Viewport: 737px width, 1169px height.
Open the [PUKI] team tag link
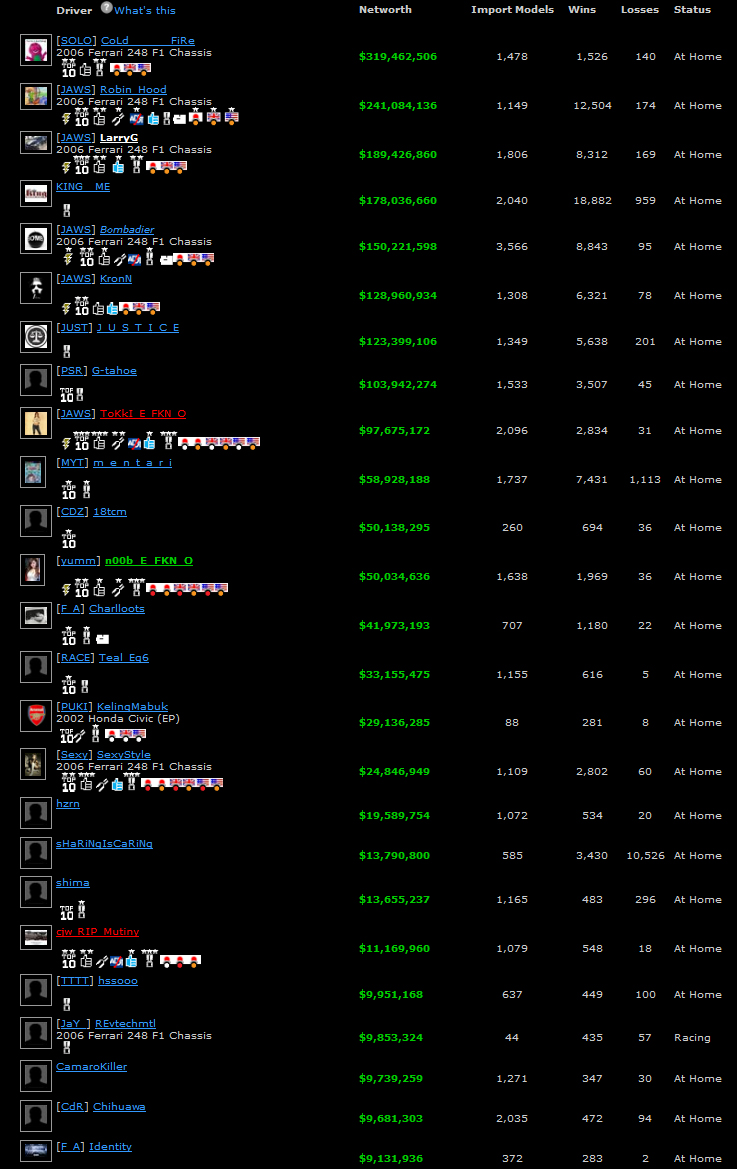coord(75,707)
